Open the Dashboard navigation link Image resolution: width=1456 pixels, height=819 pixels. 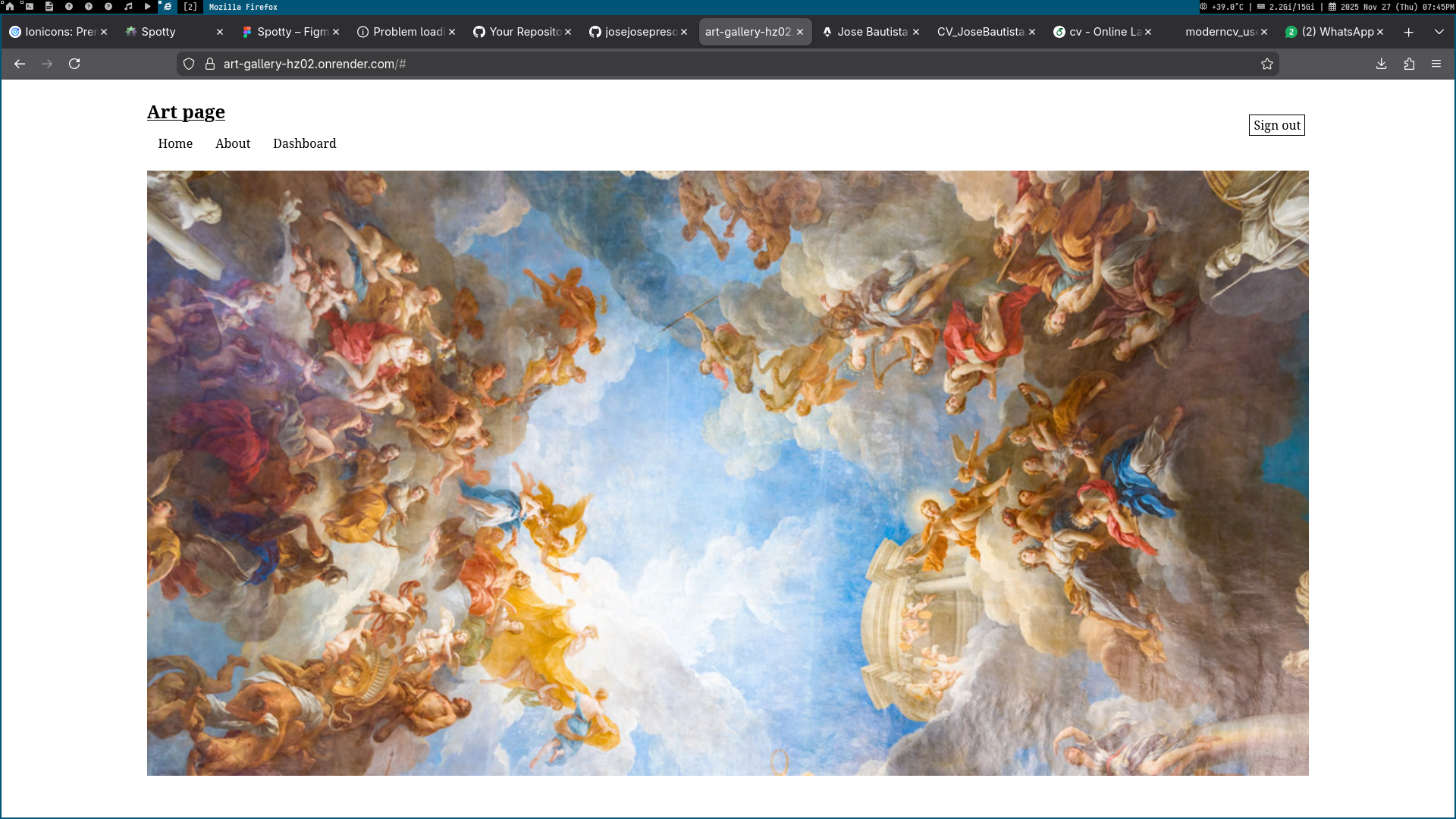point(304,143)
